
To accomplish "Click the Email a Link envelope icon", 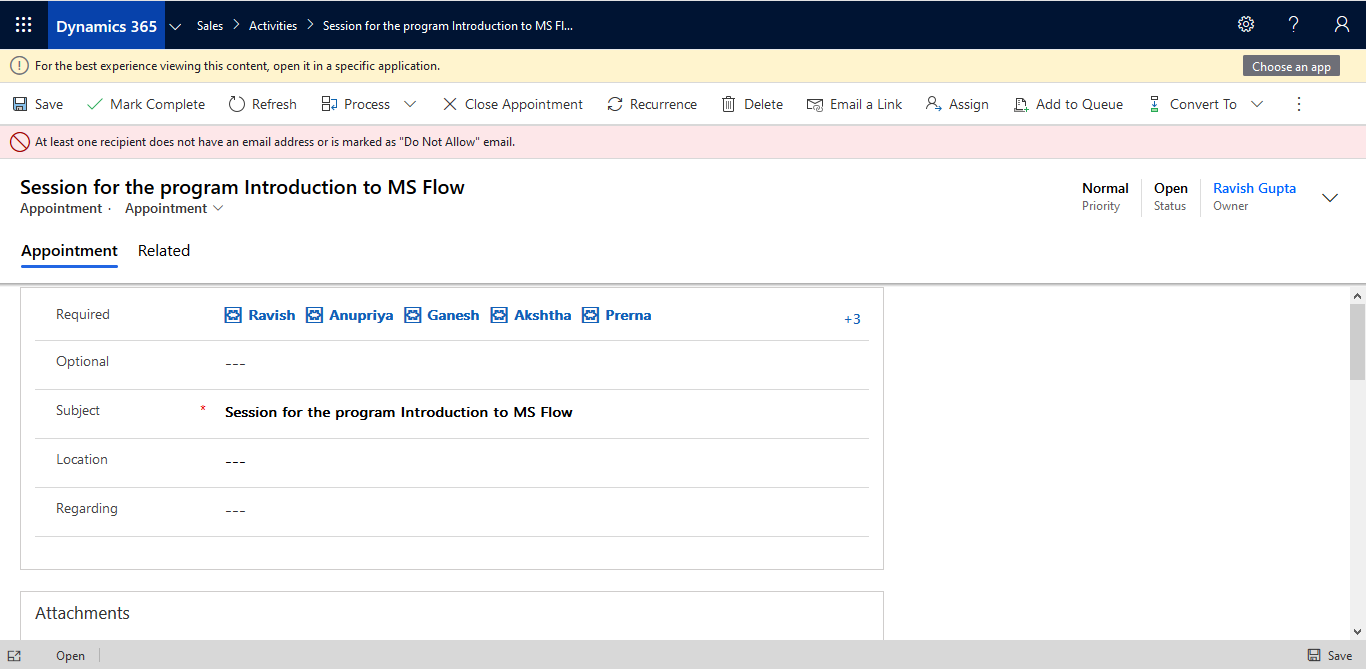I will tap(814, 104).
